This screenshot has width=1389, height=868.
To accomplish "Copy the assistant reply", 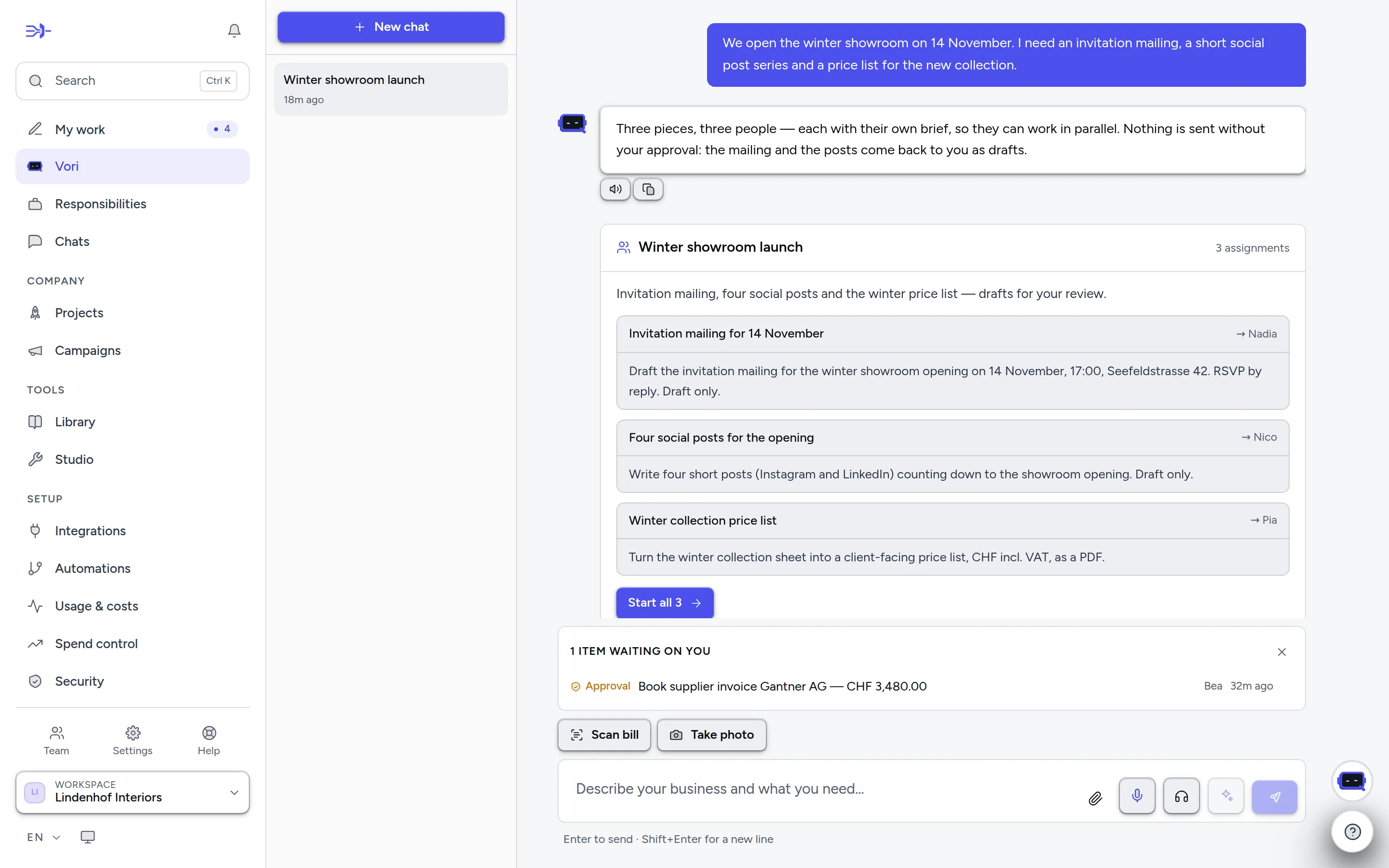I will click(x=648, y=189).
